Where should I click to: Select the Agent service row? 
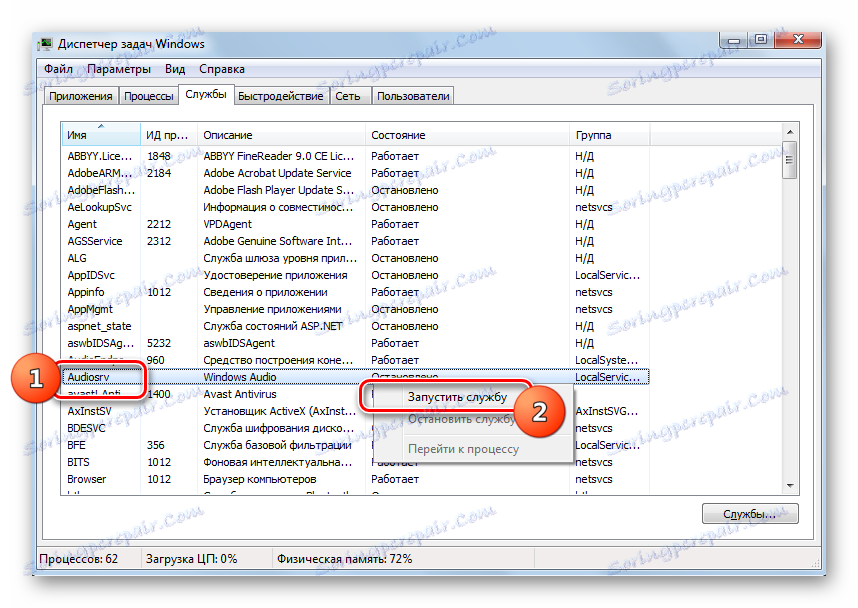[x=355, y=224]
